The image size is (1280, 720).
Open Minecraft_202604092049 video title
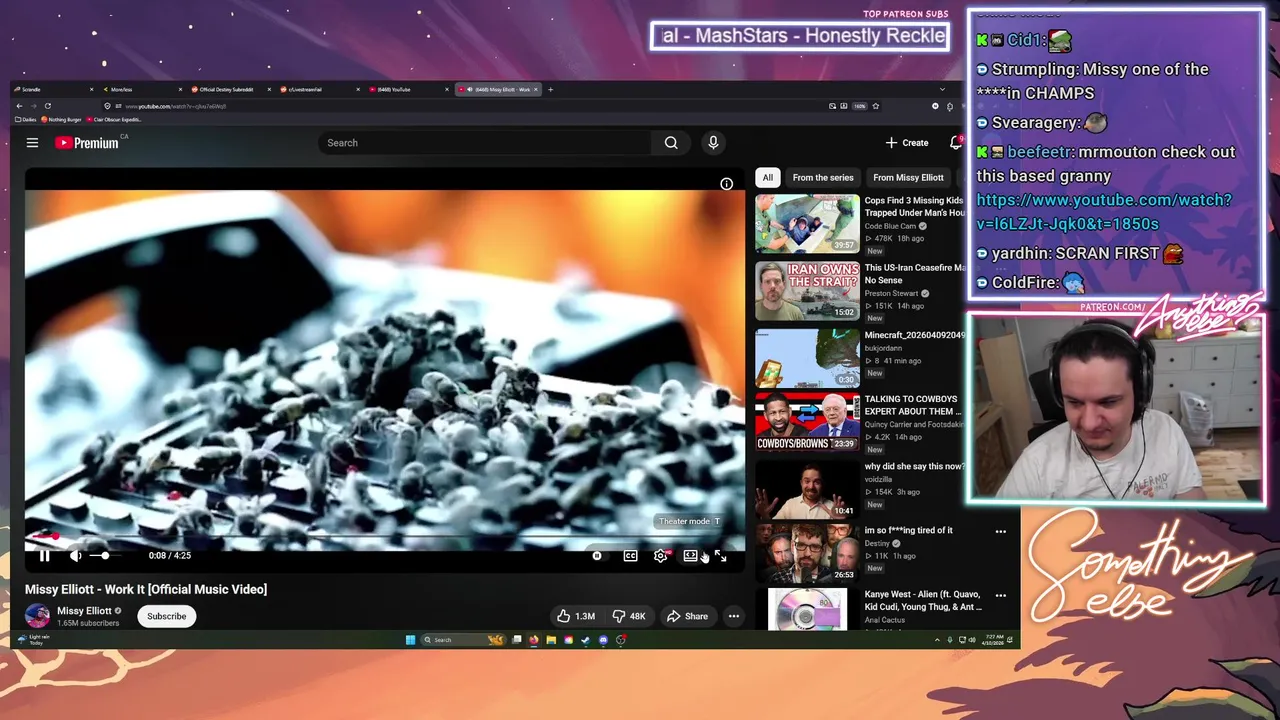[915, 335]
